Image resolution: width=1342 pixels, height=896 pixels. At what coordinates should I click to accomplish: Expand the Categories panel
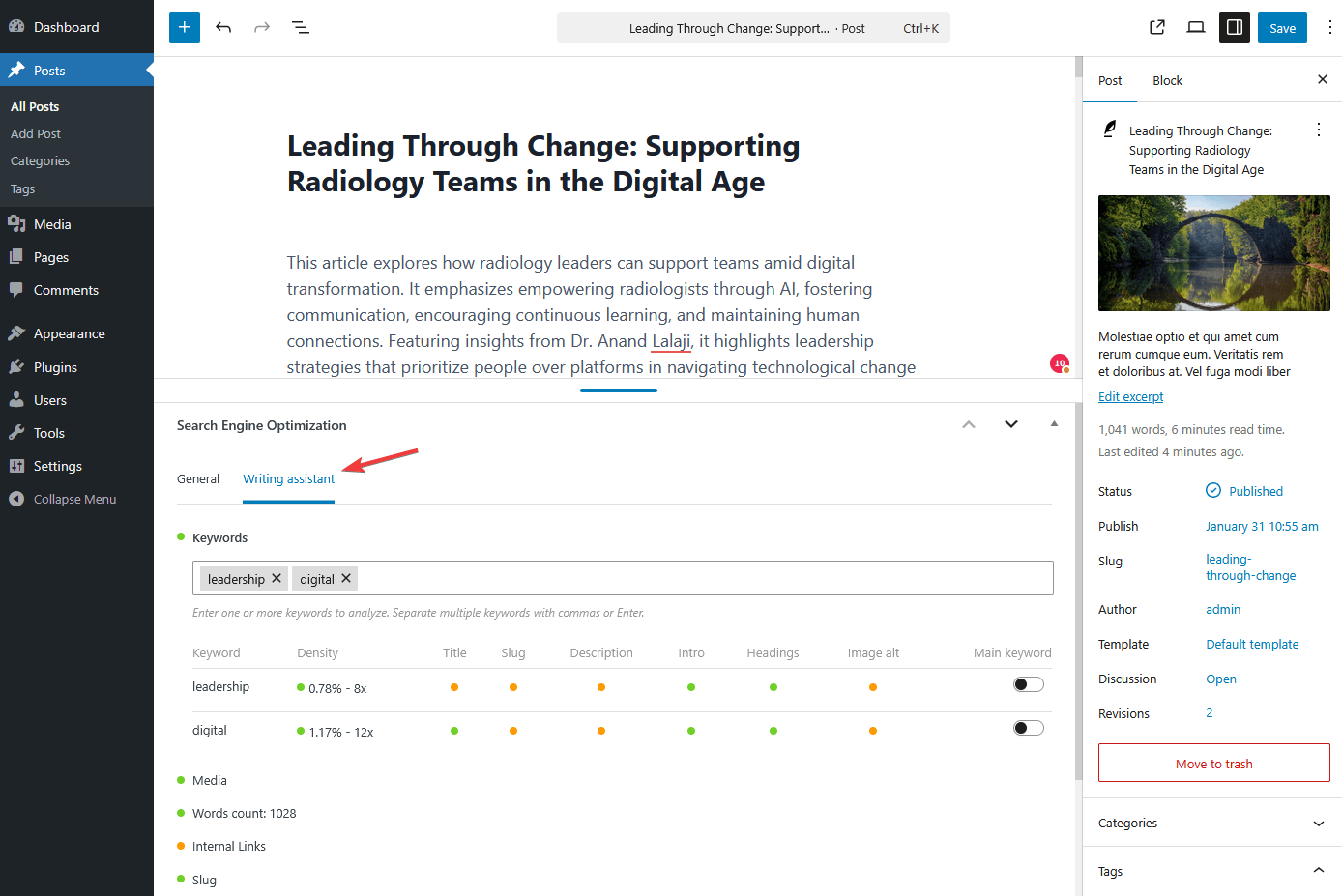coord(1319,824)
